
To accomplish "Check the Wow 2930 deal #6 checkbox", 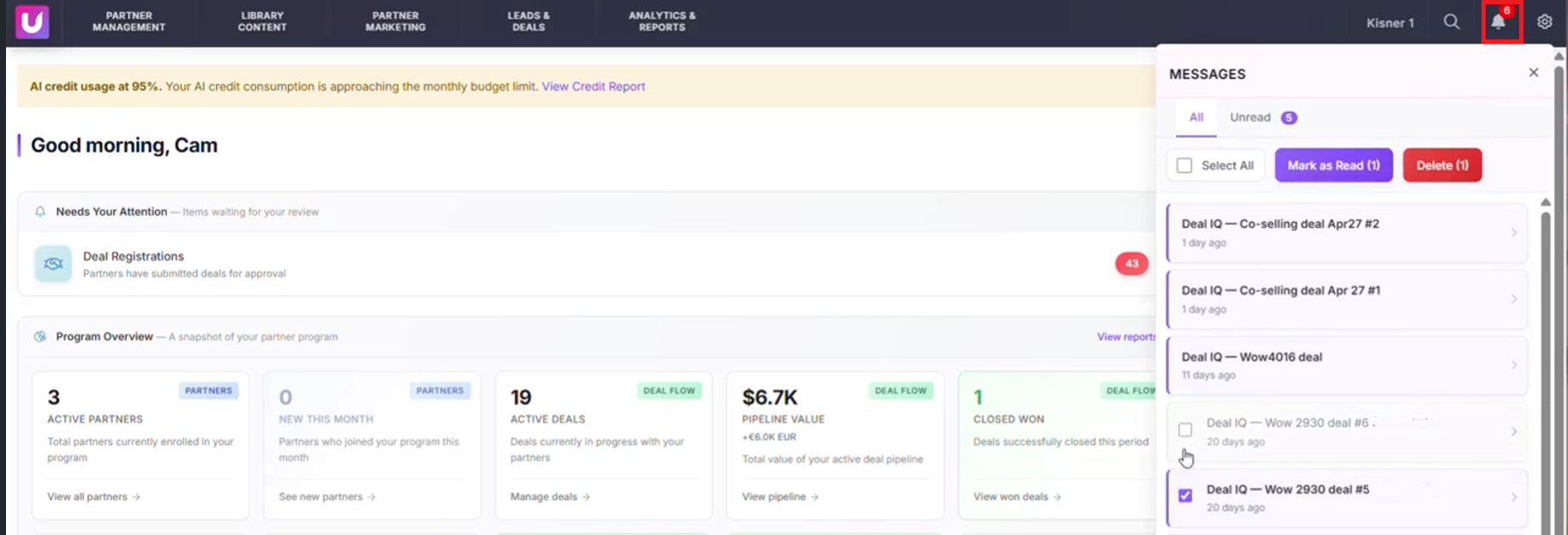I will pyautogui.click(x=1185, y=430).
